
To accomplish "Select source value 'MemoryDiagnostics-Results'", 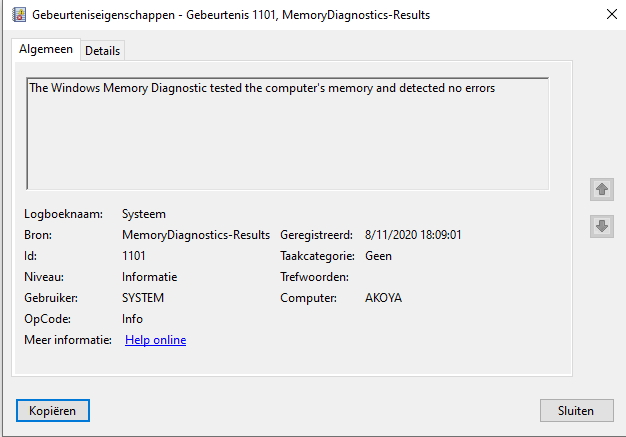I will click(x=196, y=235).
